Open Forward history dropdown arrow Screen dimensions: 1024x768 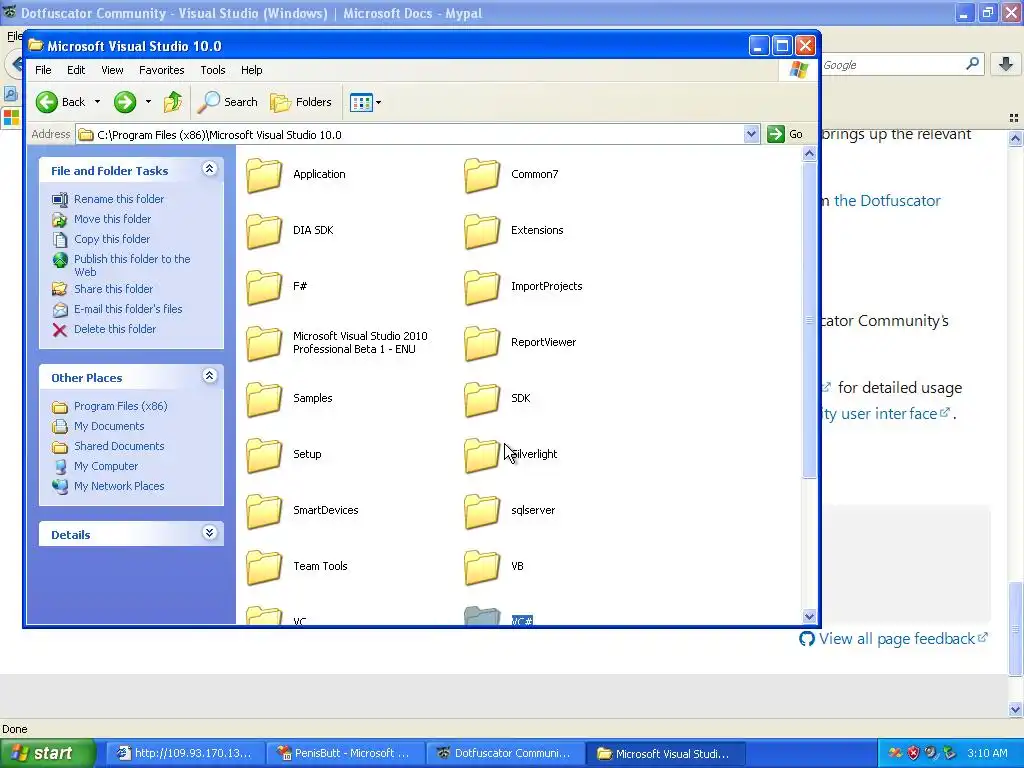tap(148, 102)
